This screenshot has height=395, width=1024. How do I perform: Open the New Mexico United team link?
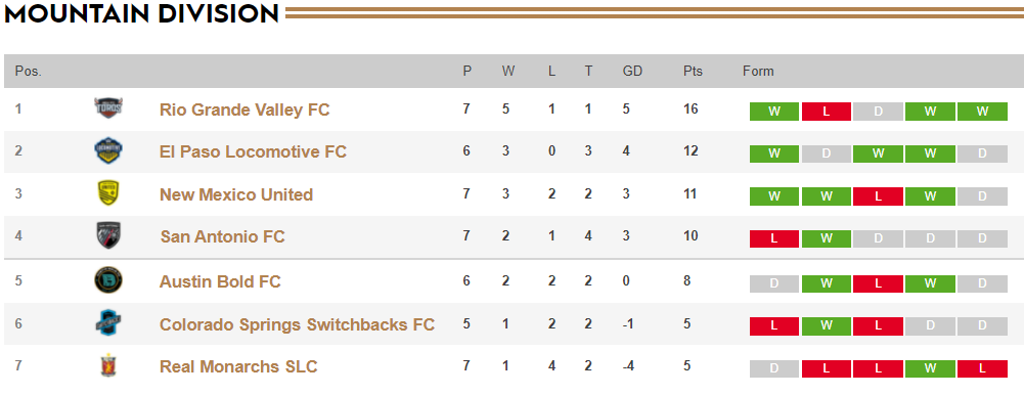(x=236, y=195)
